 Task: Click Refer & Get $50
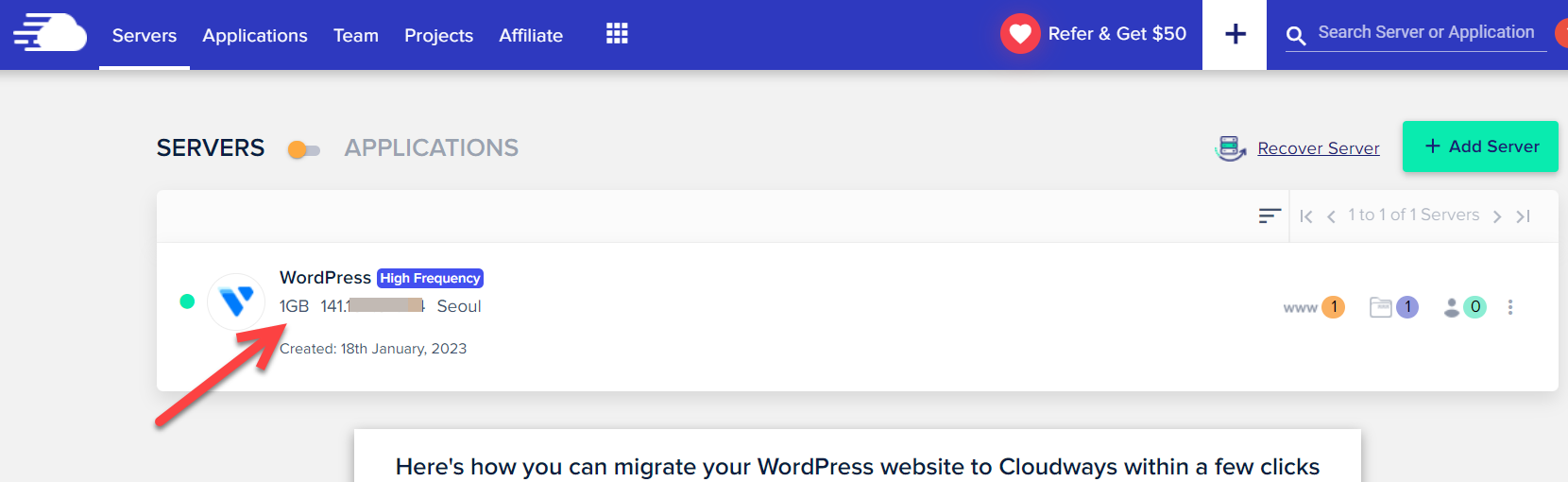tap(1117, 34)
